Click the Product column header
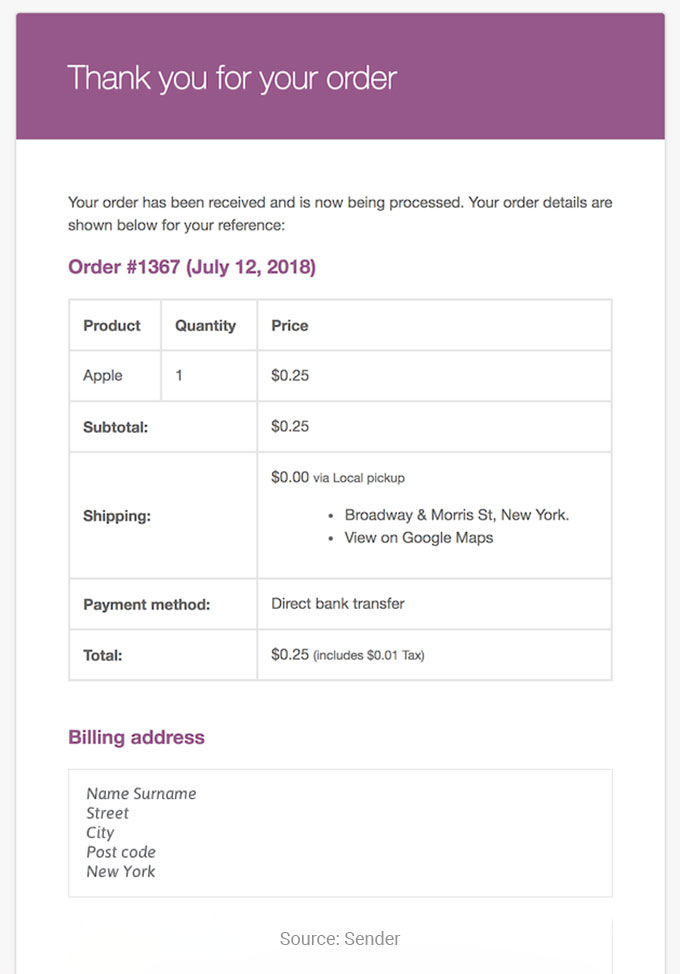The image size is (680, 974). (x=112, y=325)
